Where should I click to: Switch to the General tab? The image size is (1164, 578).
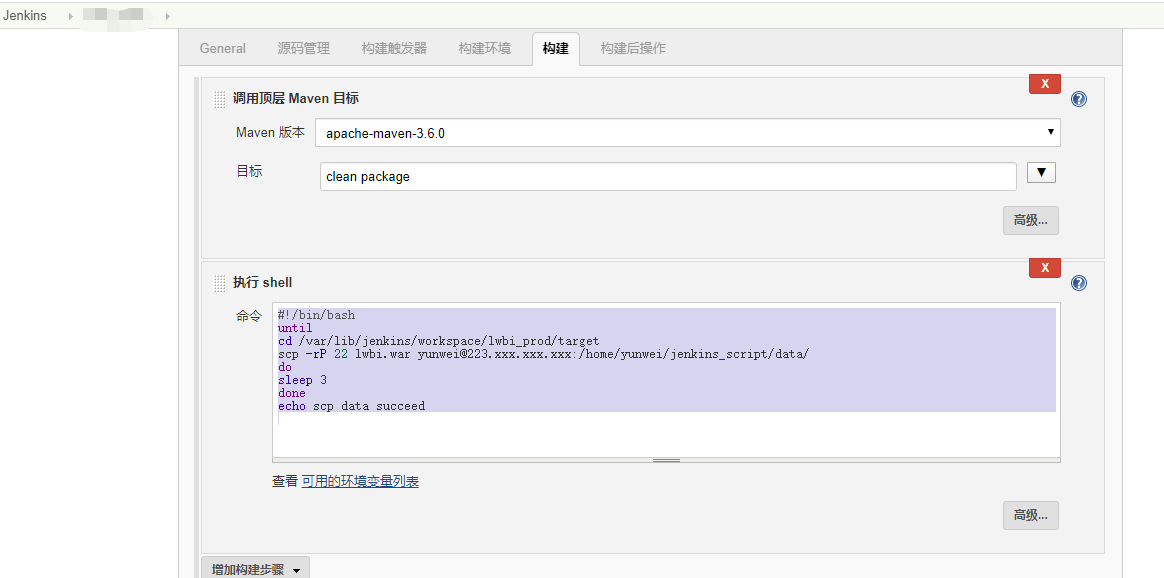pos(223,48)
